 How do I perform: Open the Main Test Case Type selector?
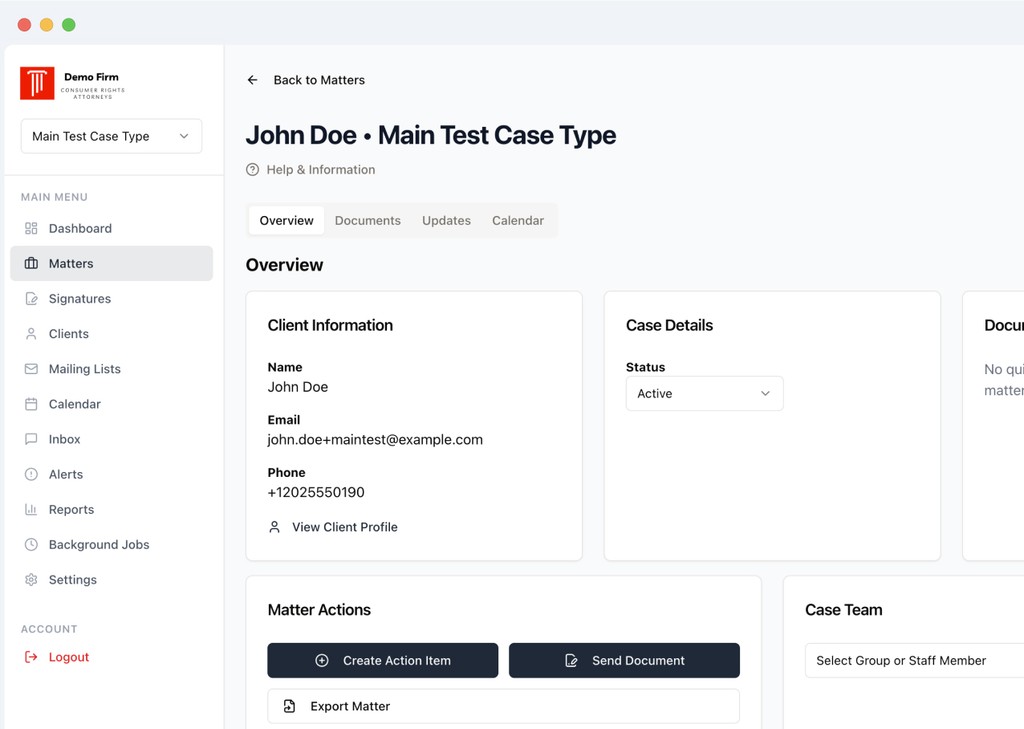tap(112, 136)
